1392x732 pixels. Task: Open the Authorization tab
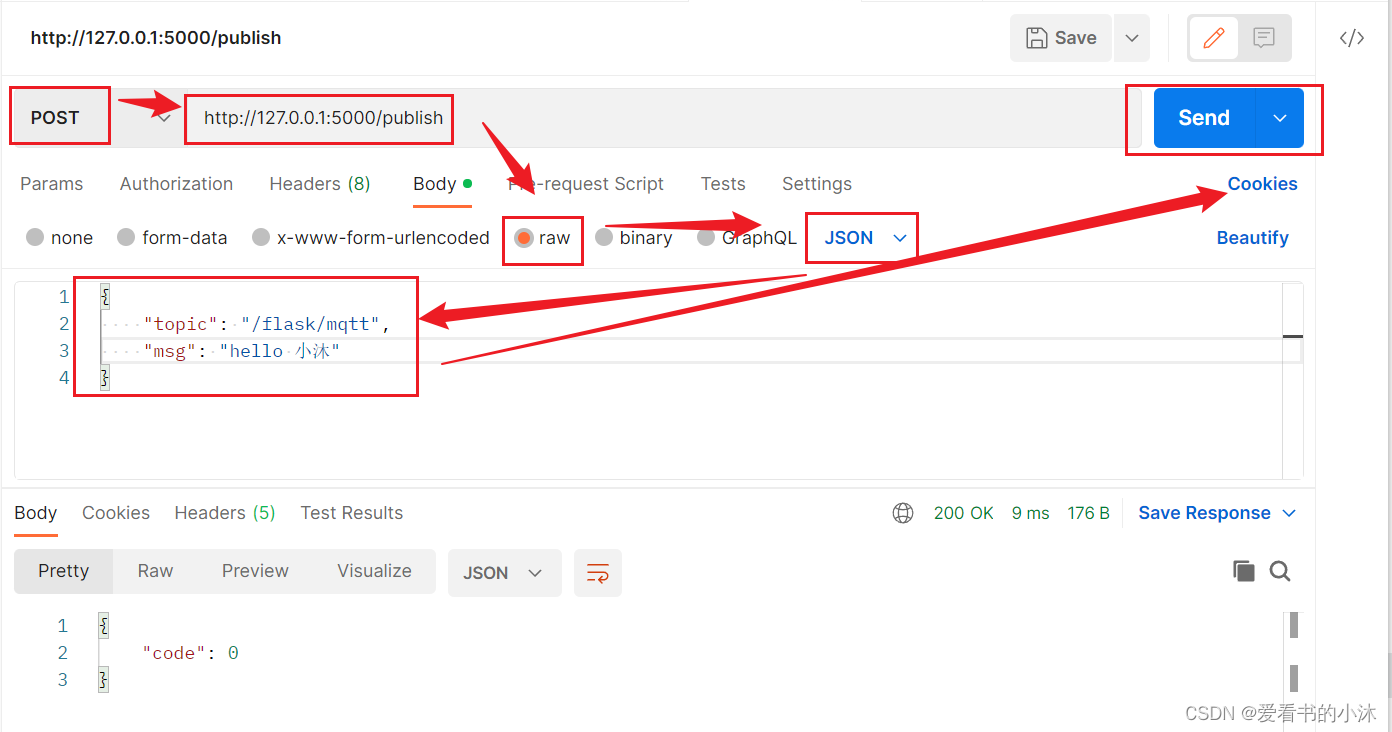point(176,184)
